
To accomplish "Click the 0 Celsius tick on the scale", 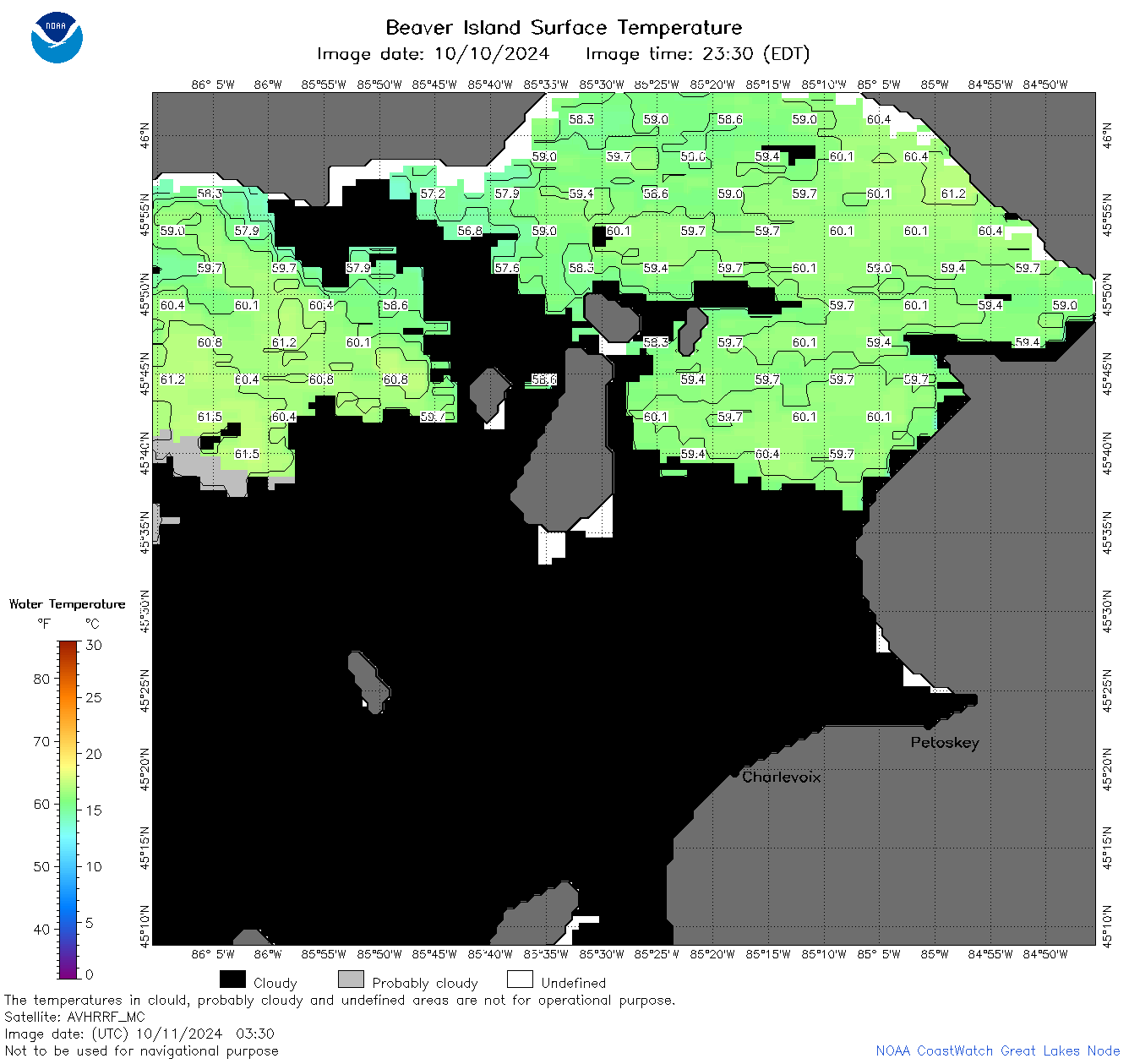I will (x=90, y=974).
